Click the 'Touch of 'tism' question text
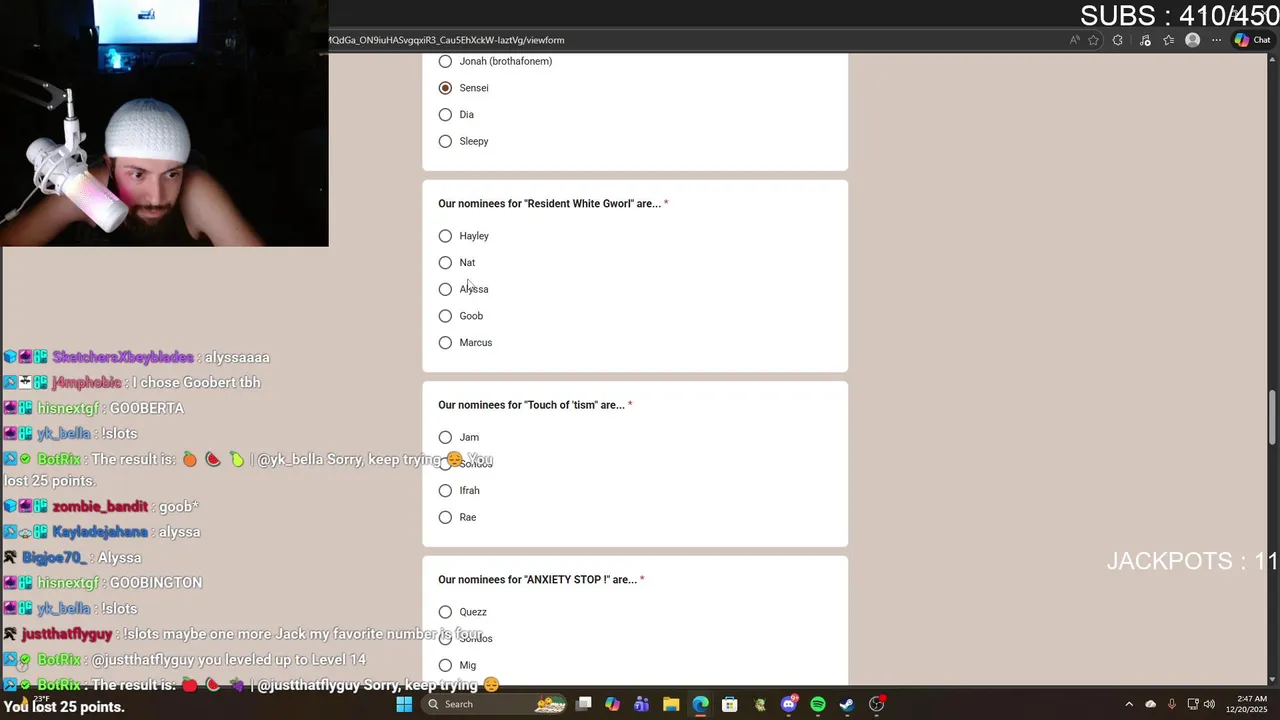The width and height of the screenshot is (1280, 720). (x=531, y=405)
